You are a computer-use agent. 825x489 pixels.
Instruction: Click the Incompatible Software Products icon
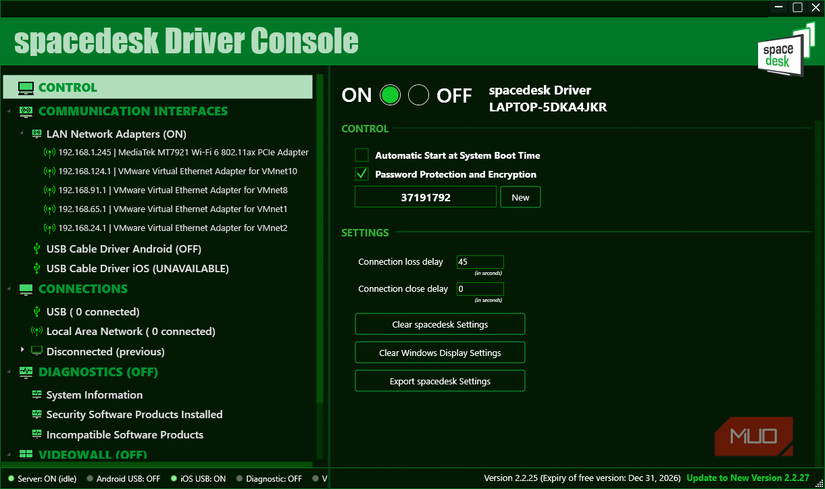click(x=36, y=434)
